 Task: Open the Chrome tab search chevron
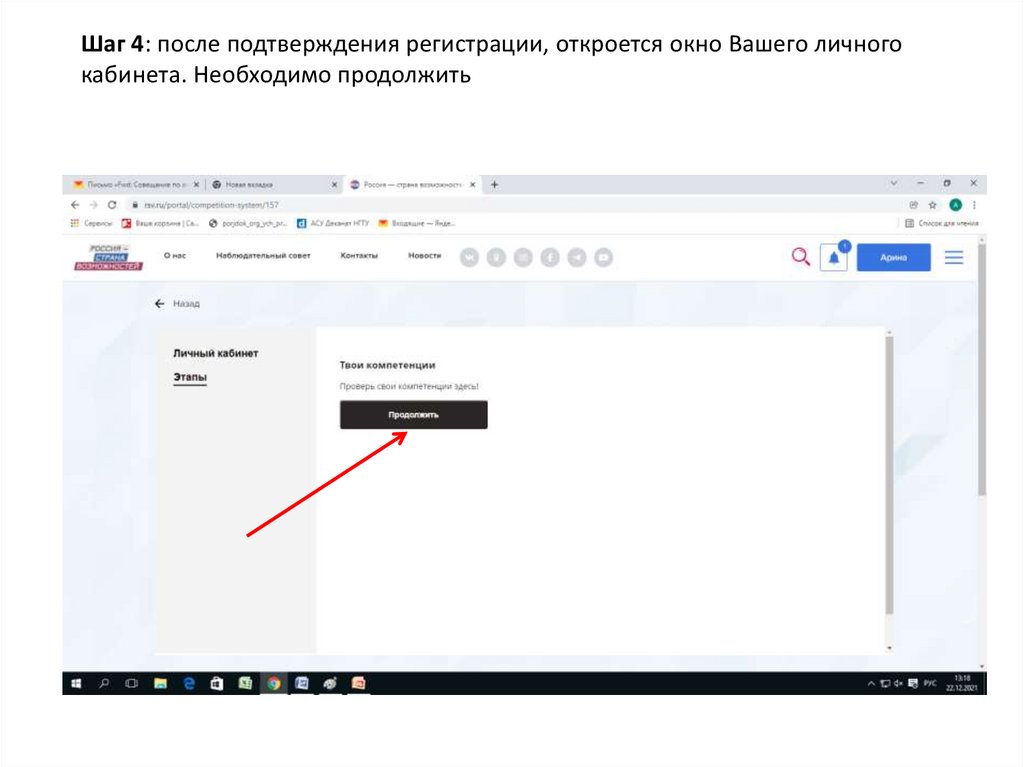coord(893,184)
